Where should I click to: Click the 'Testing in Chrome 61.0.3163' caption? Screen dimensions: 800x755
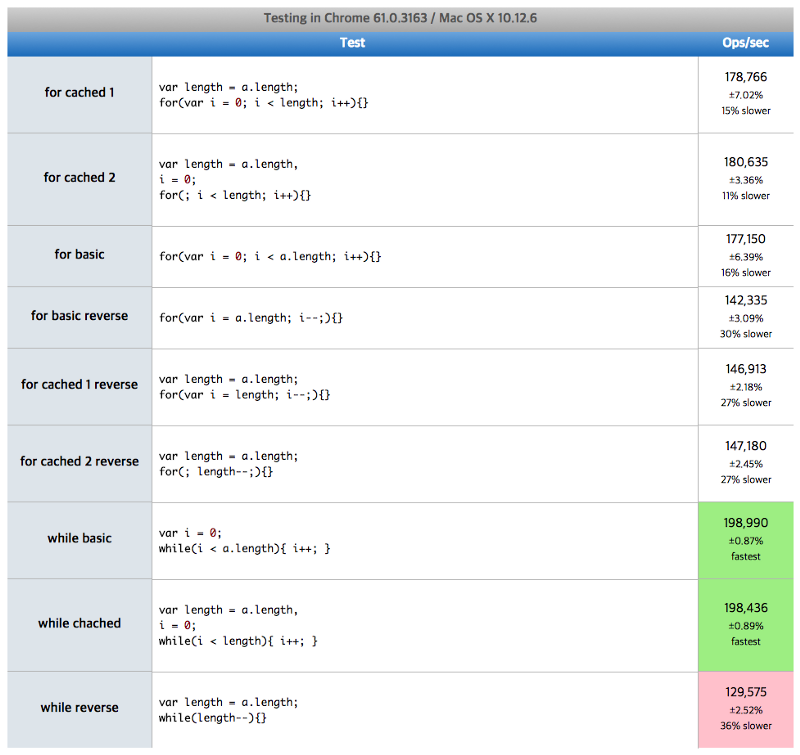pos(400,18)
